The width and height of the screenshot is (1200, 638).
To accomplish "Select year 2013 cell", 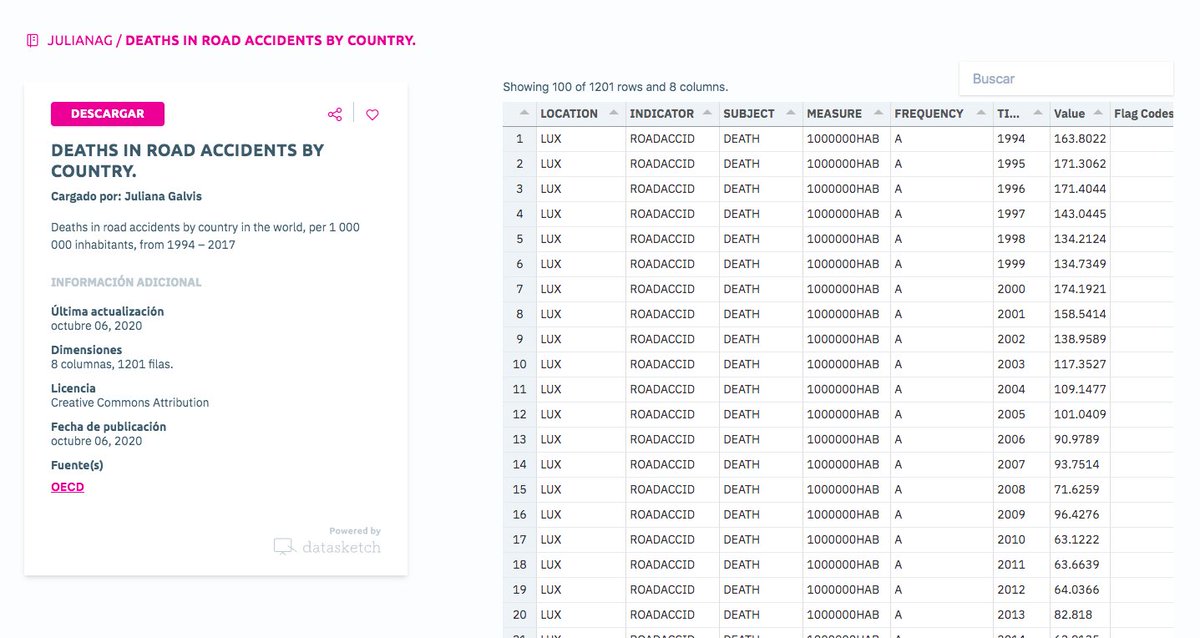I will (x=1021, y=614).
